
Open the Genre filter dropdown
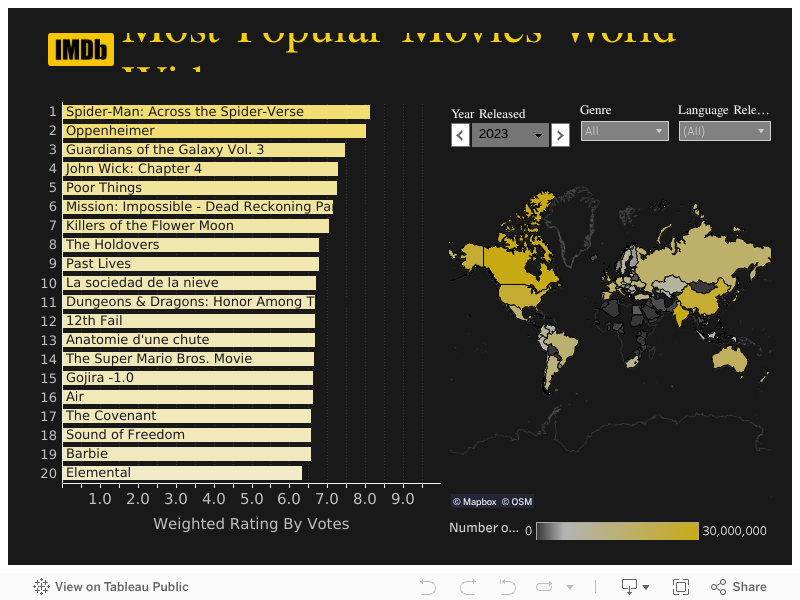[624, 131]
